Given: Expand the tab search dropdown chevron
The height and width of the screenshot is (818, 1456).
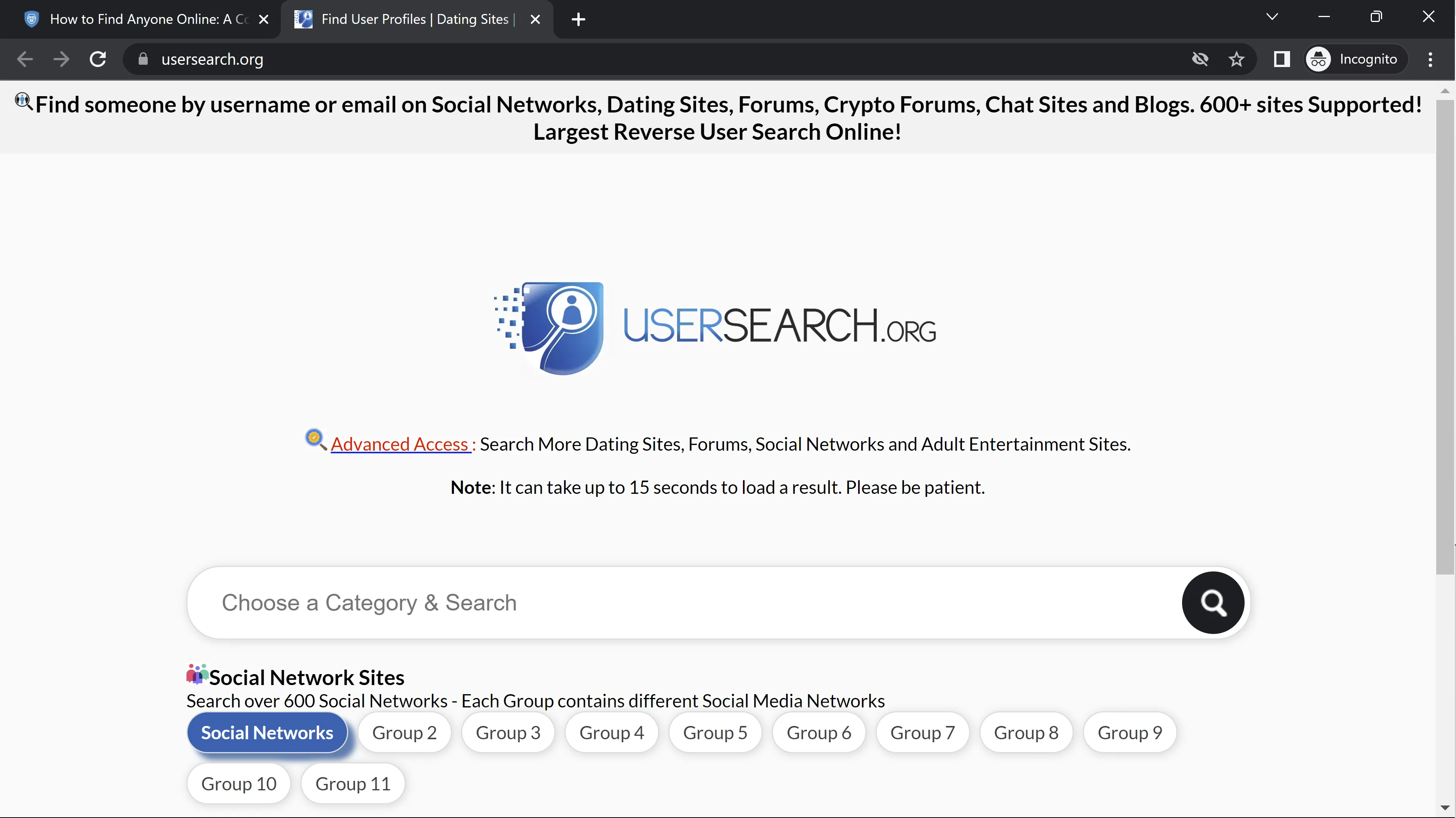Looking at the screenshot, I should click(x=1272, y=17).
